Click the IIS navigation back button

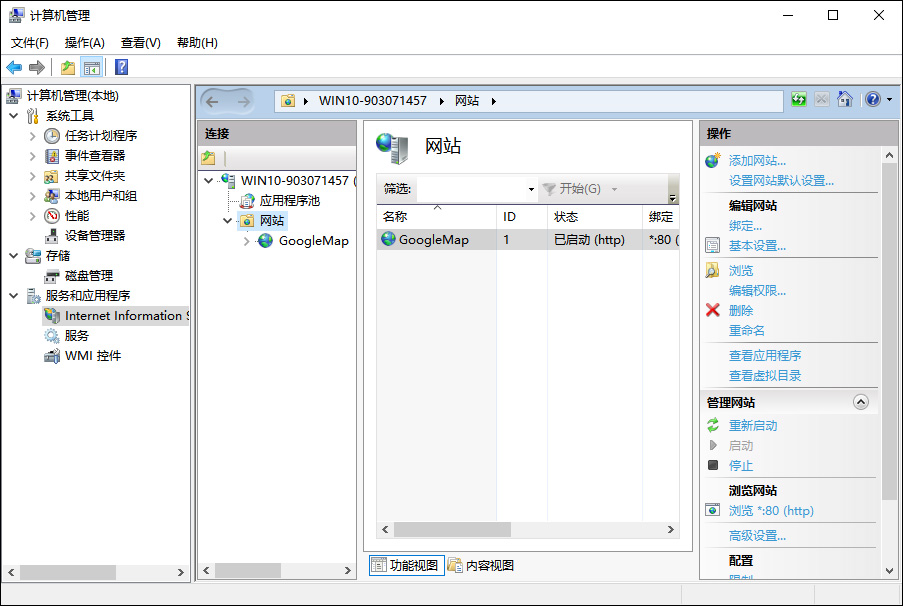coord(213,102)
